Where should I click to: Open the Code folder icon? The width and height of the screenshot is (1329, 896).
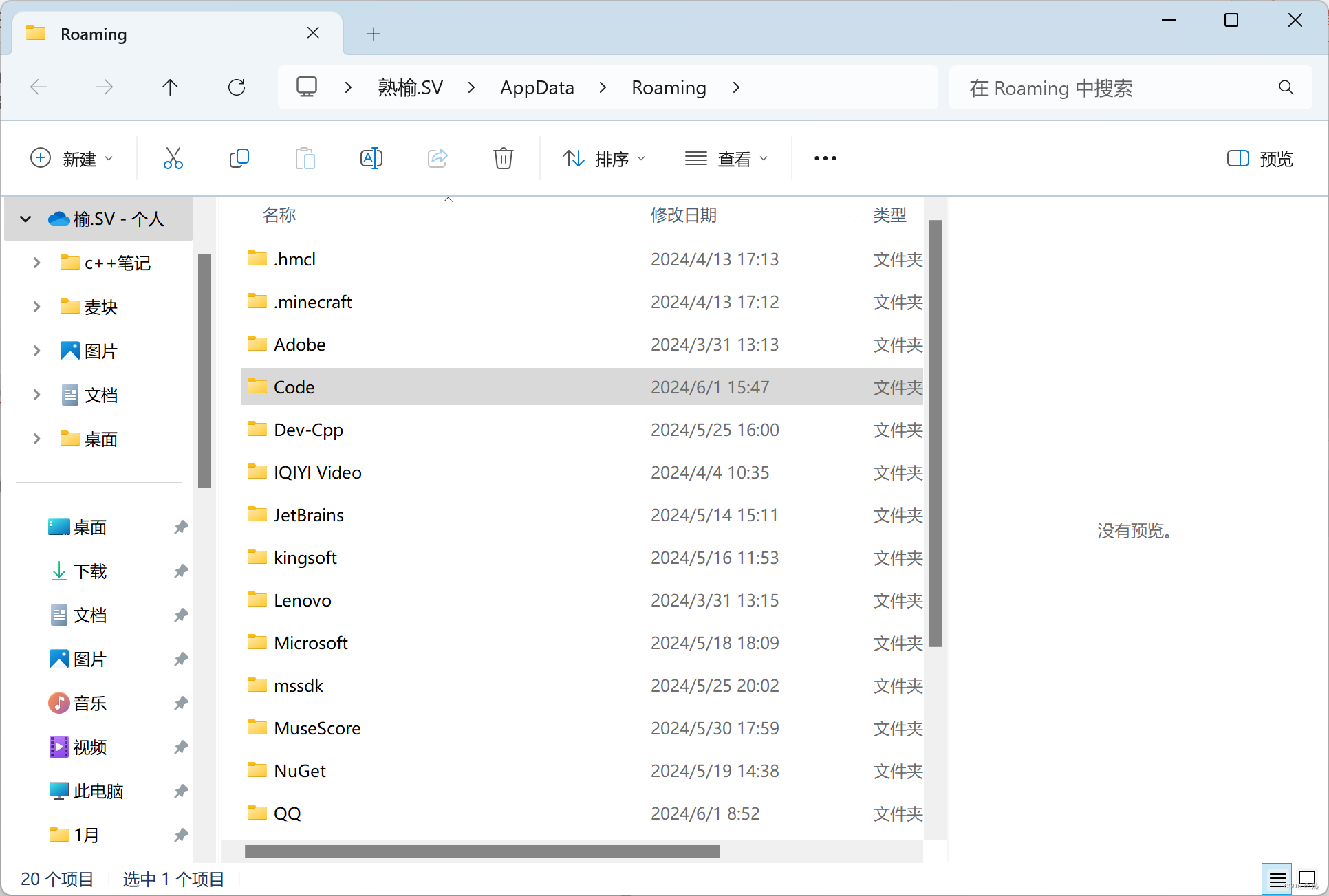pos(257,386)
